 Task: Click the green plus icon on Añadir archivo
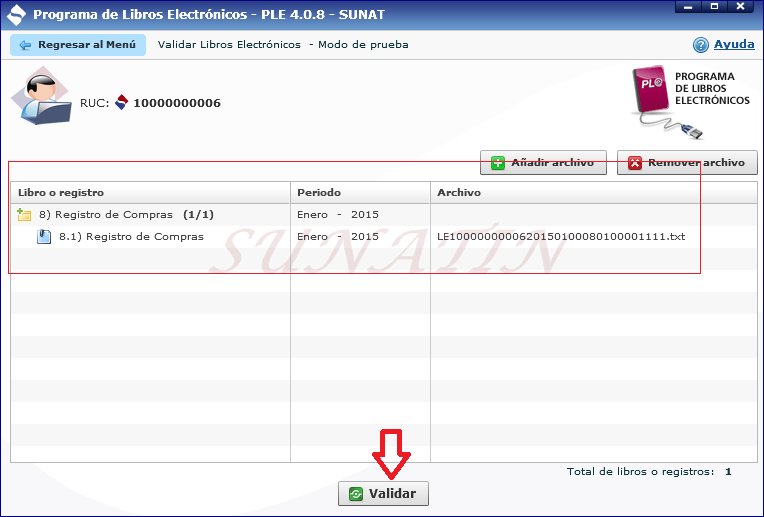[497, 163]
